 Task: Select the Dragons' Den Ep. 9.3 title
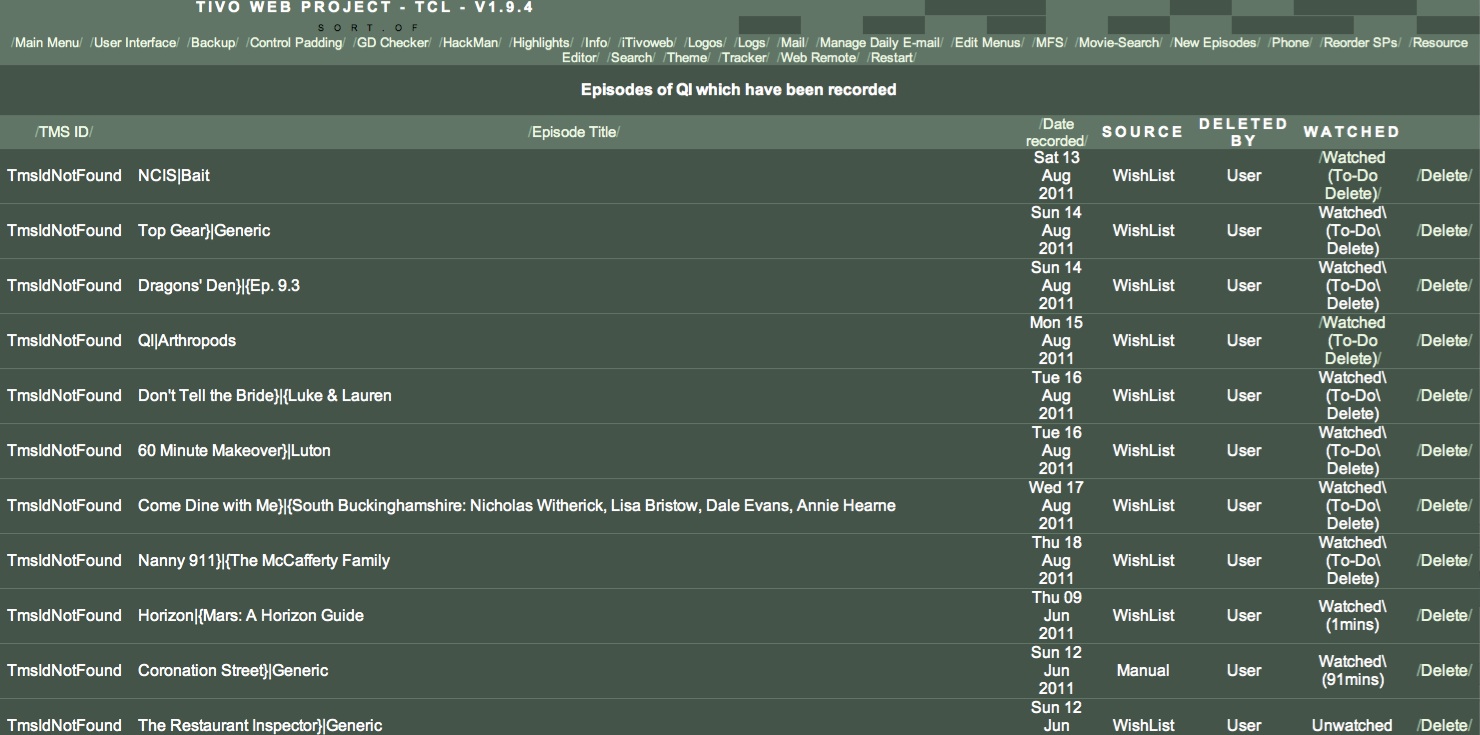point(219,286)
